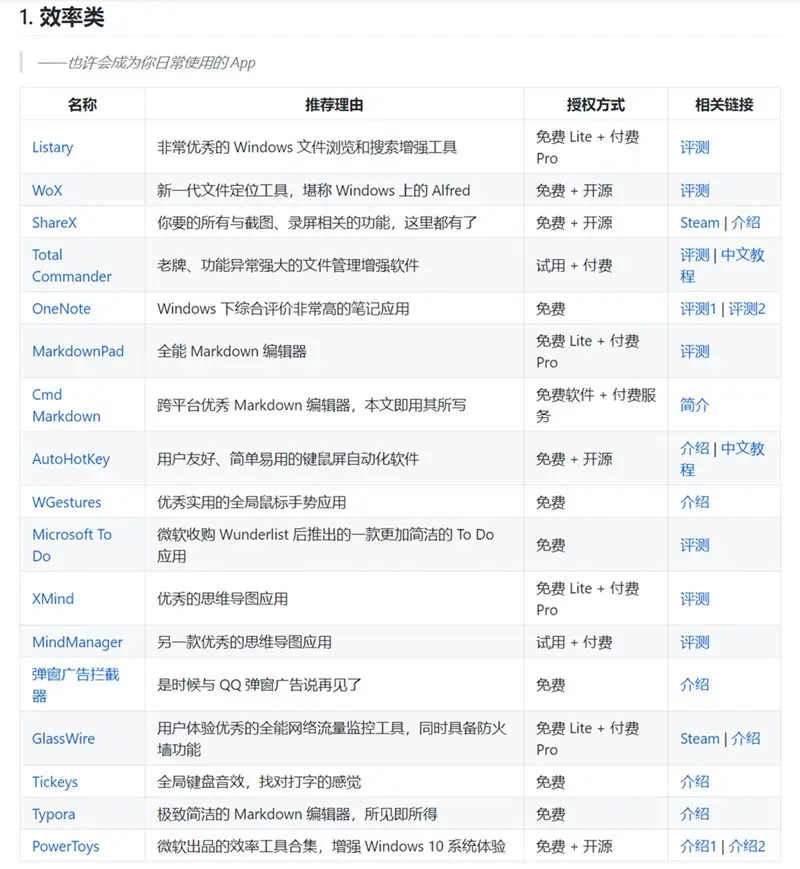Open the 中文教程 link in Total Commander row
Viewport: 800px width, 869px height.
click(x=722, y=265)
